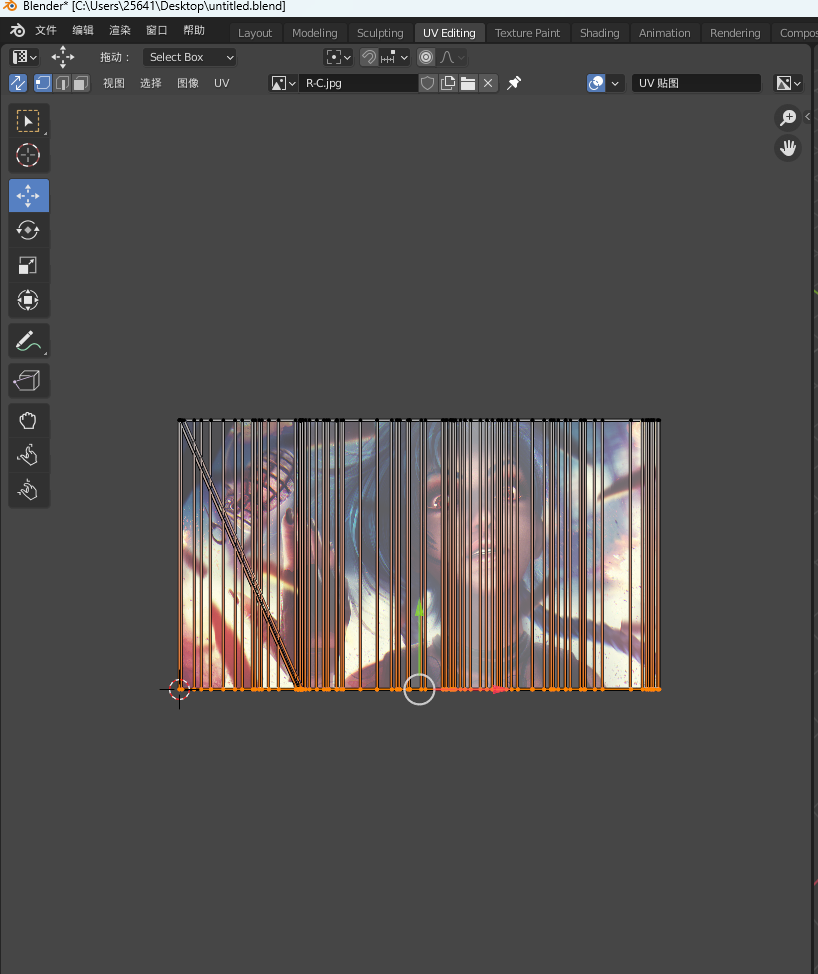Viewport: 818px width, 974px height.
Task: Open the 编辑 menu
Action: [83, 30]
